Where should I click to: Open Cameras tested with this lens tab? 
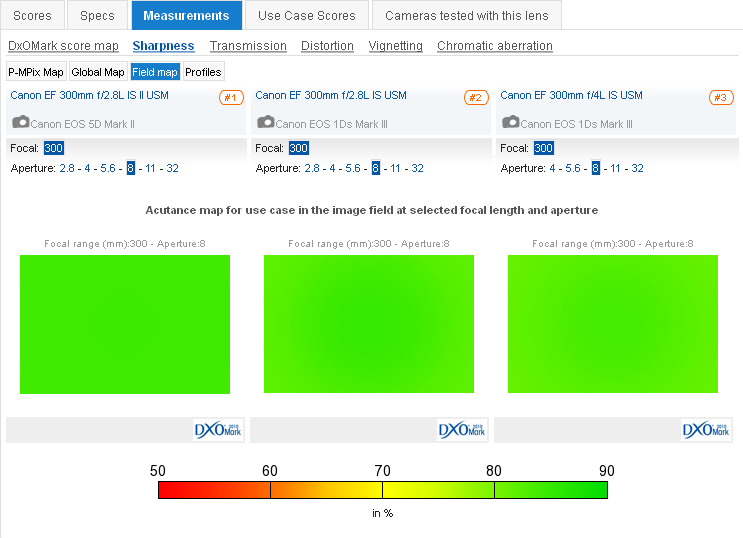tap(466, 16)
